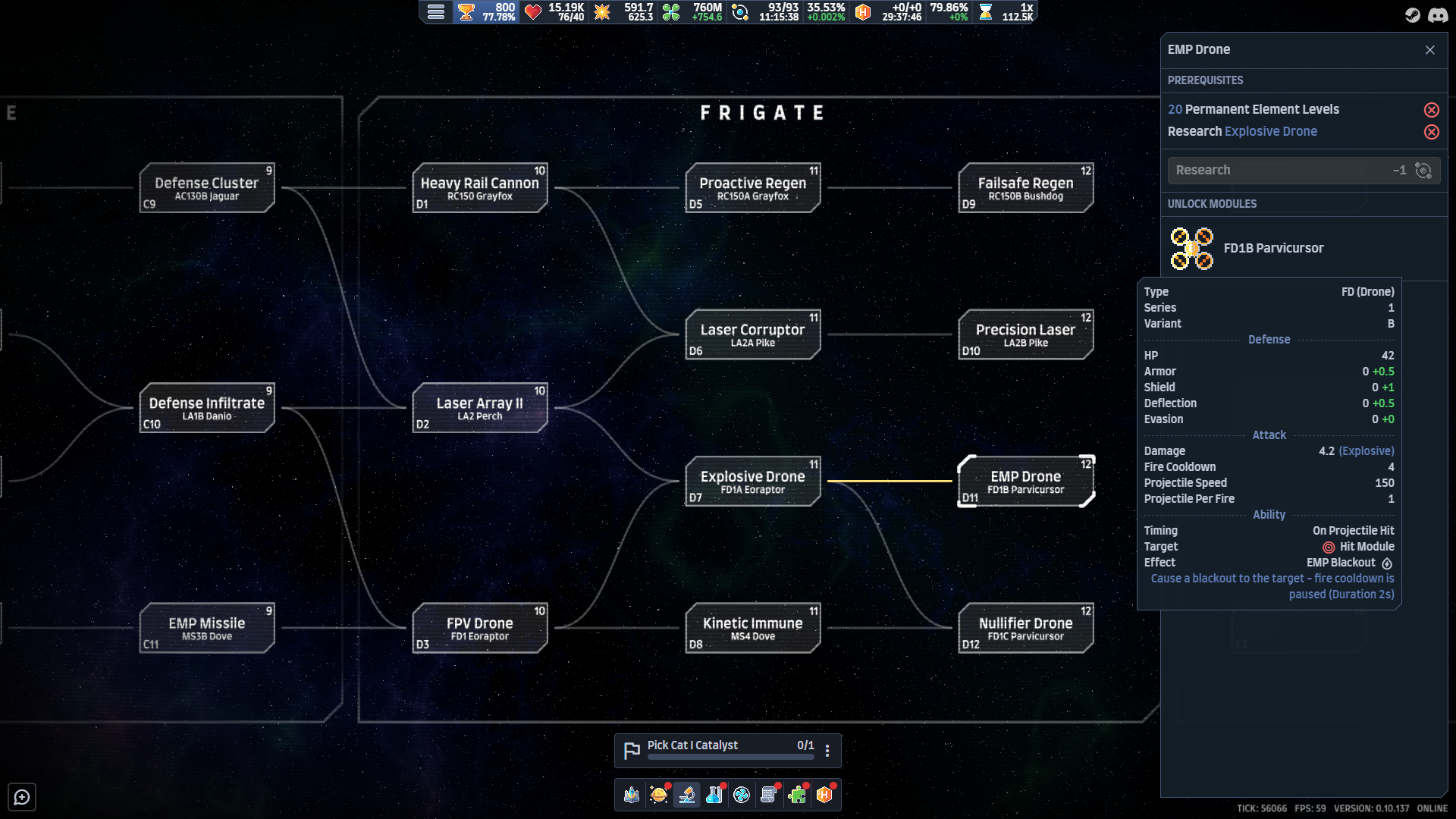Close the EMP Drone panel
This screenshot has height=819, width=1456.
(1429, 50)
